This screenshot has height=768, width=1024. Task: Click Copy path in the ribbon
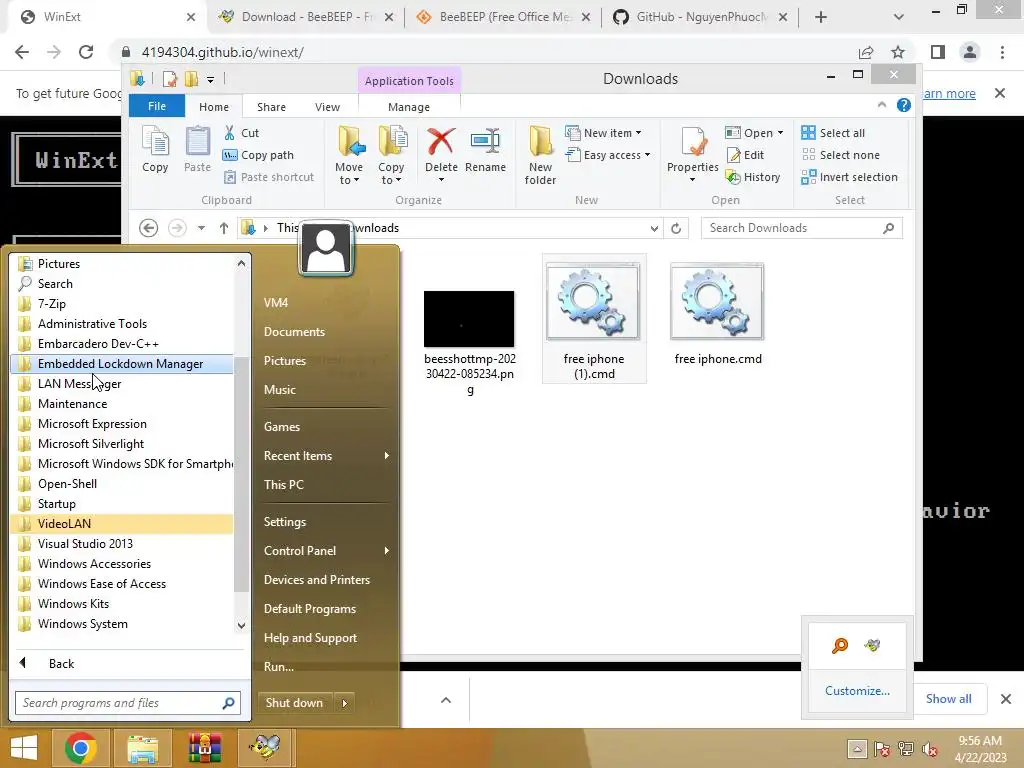(259, 155)
